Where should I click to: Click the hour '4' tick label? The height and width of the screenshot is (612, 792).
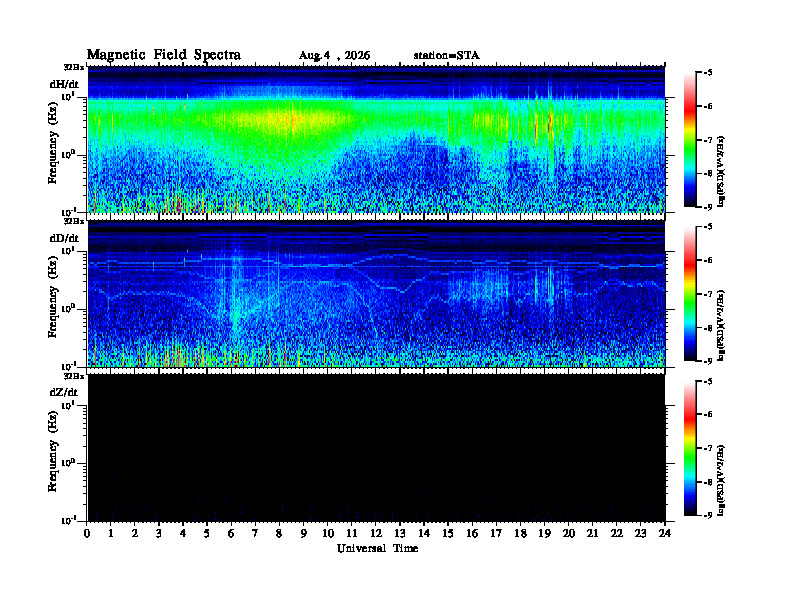[x=183, y=533]
